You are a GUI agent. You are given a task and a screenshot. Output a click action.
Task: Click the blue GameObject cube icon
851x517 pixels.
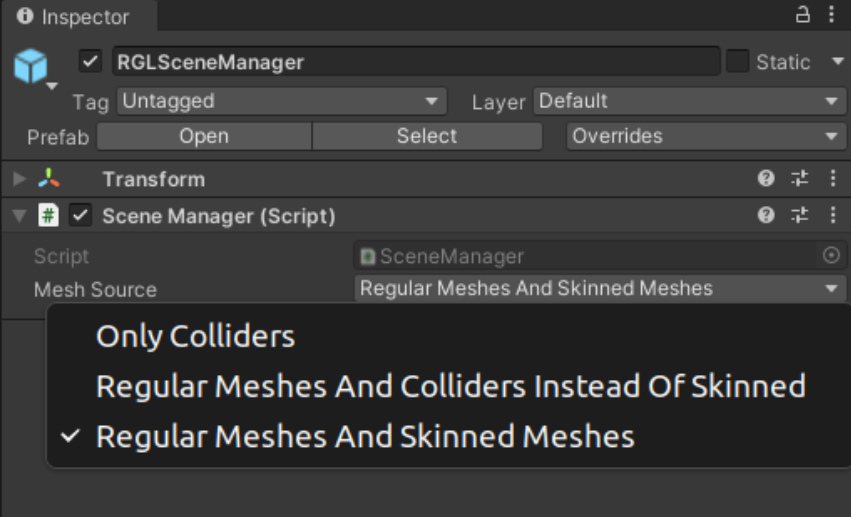pyautogui.click(x=30, y=66)
